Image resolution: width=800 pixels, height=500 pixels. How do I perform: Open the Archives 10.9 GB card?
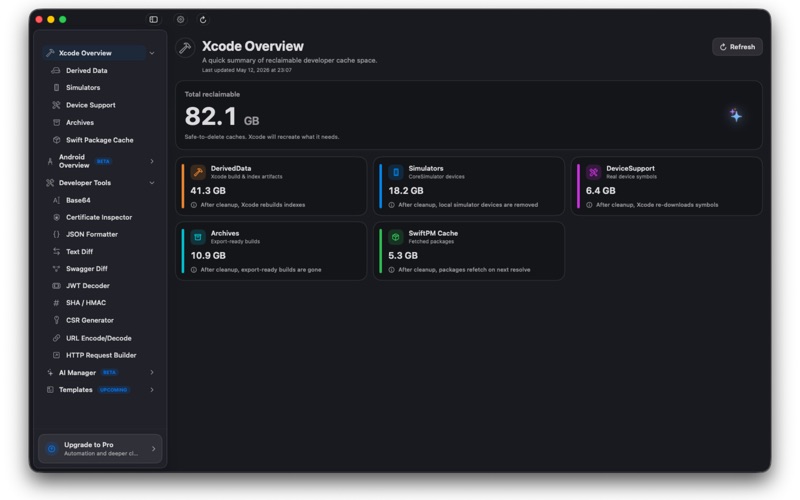pos(271,251)
